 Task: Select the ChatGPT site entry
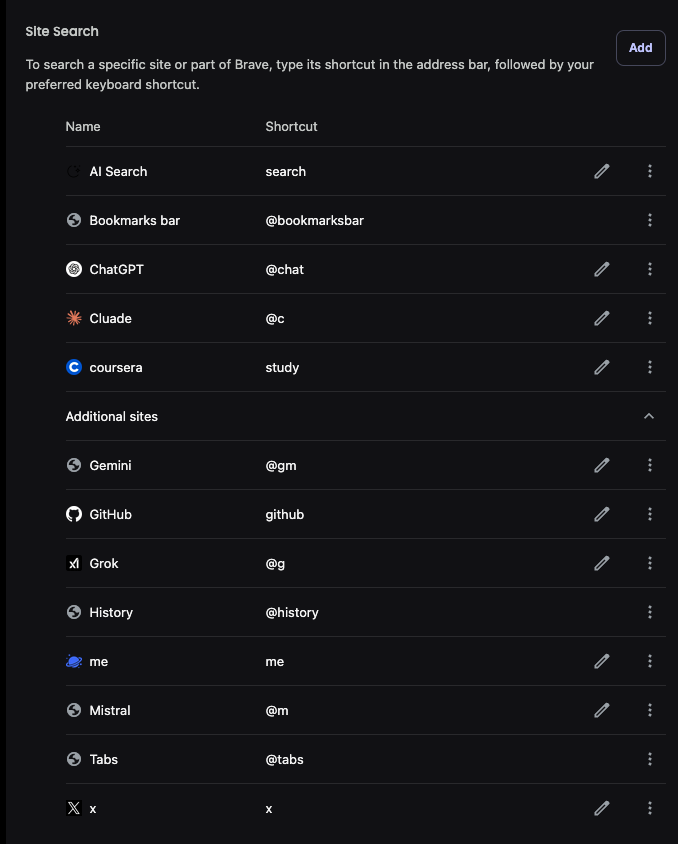(x=118, y=269)
